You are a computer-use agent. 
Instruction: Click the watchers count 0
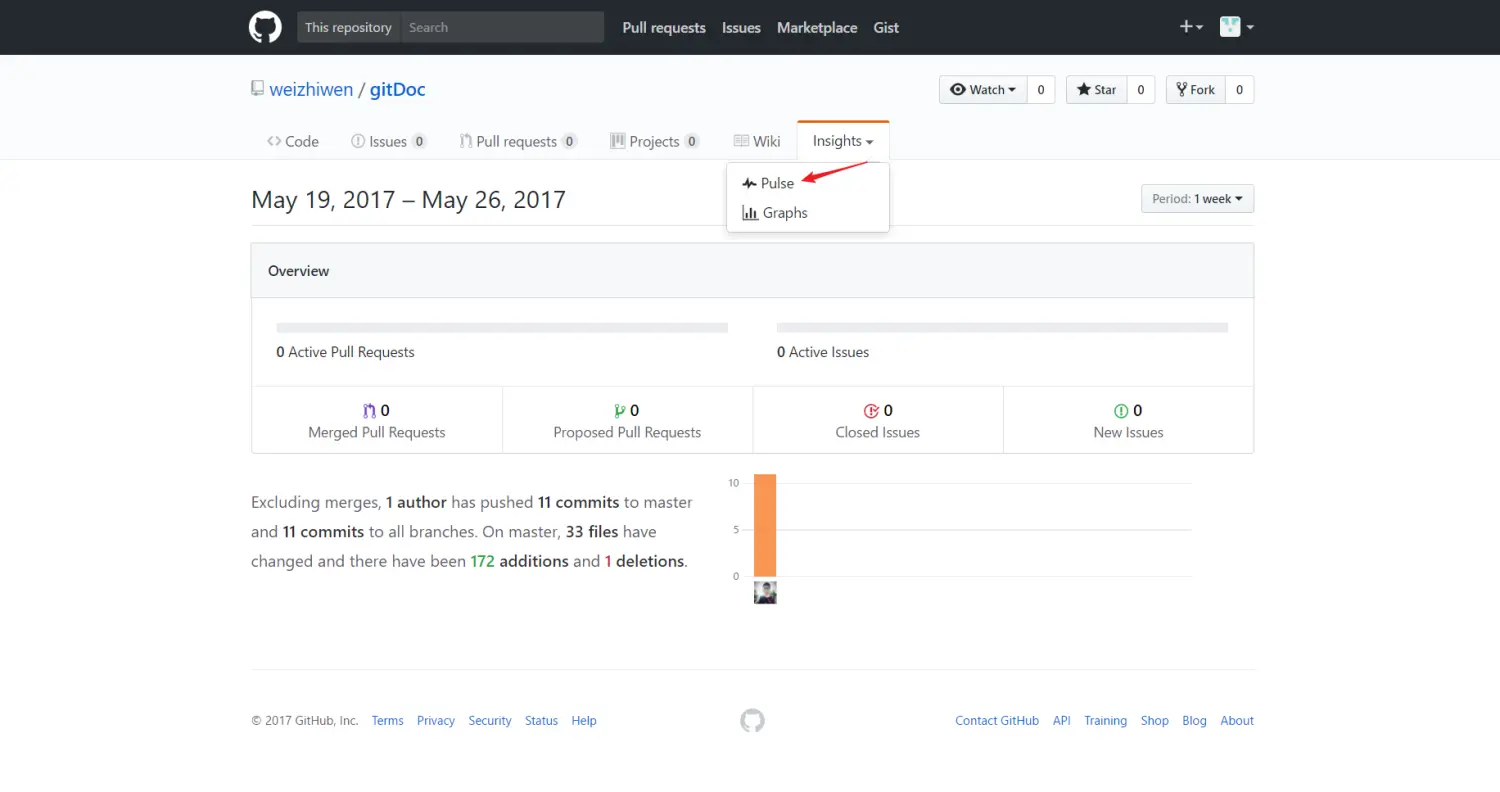[x=1040, y=89]
